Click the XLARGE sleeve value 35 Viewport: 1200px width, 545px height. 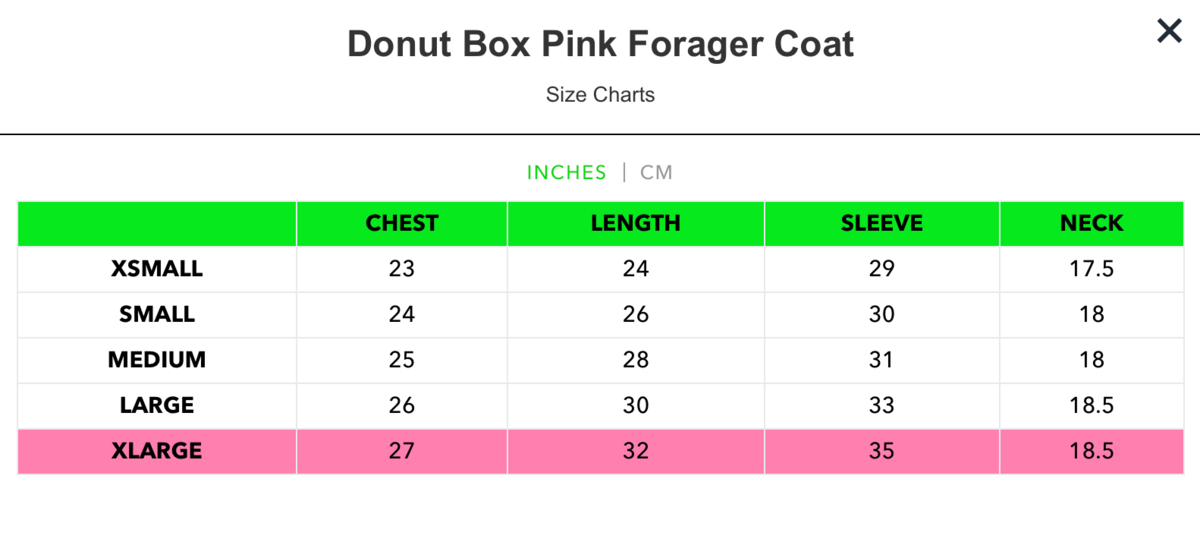point(881,451)
